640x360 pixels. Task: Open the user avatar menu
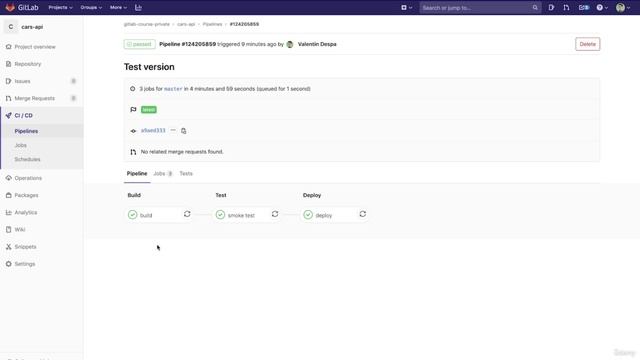click(622, 7)
